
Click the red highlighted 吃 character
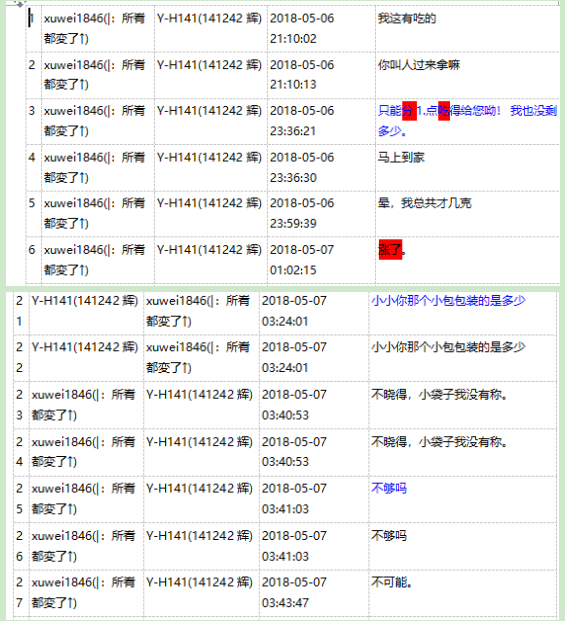coord(444,111)
